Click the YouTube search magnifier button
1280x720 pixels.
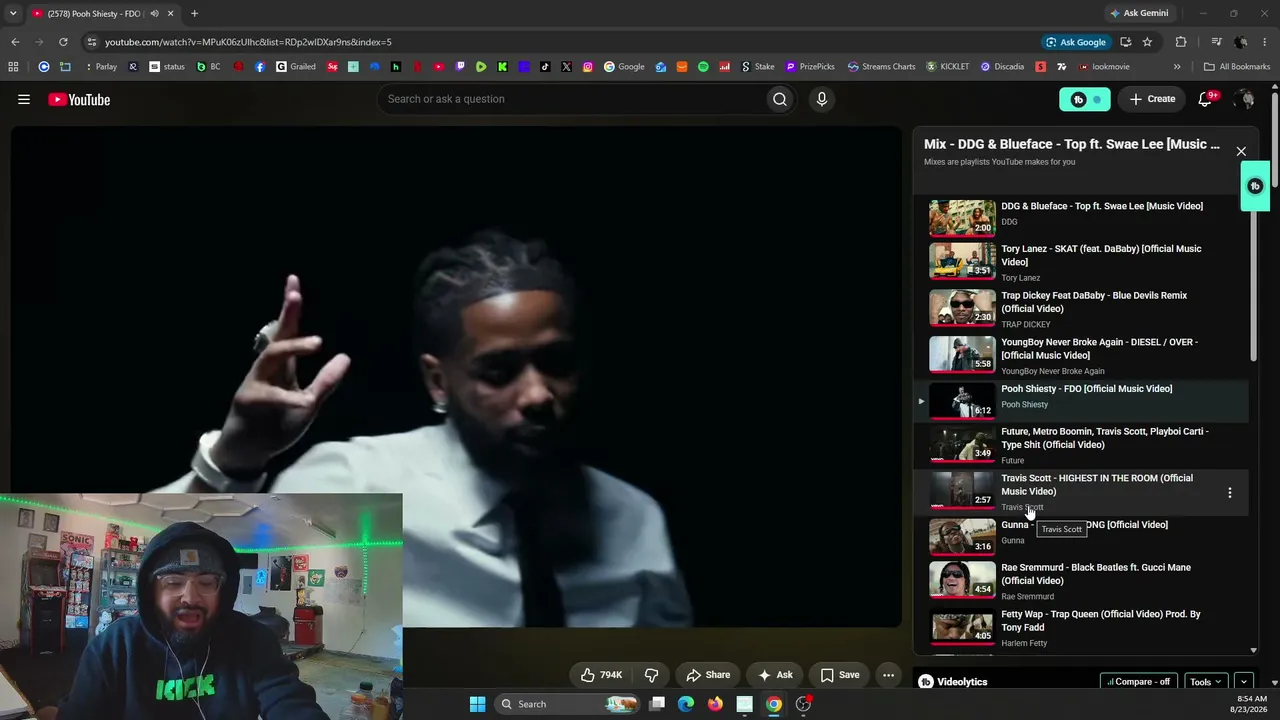point(780,99)
